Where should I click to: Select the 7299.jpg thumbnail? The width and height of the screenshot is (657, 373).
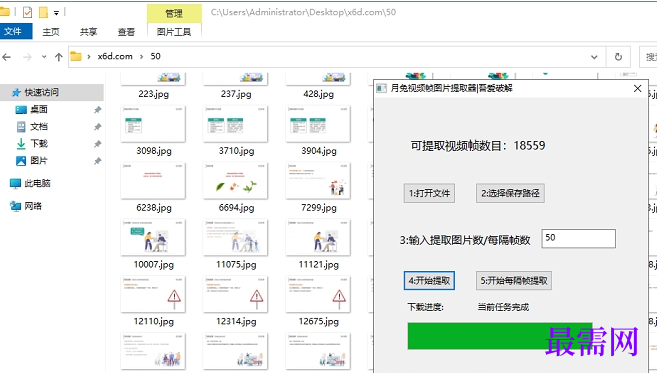[x=318, y=181]
